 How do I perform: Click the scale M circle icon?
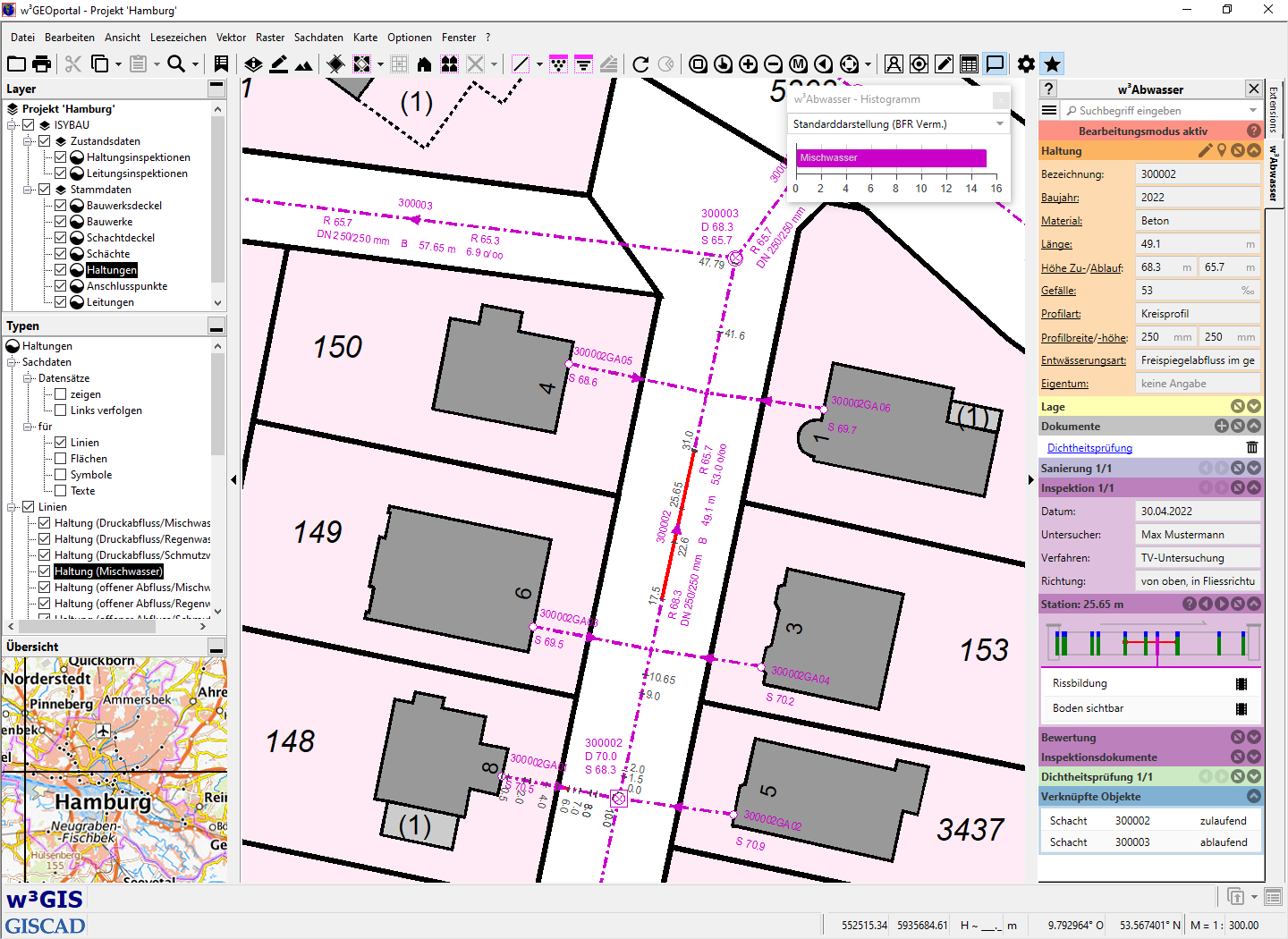(x=799, y=63)
